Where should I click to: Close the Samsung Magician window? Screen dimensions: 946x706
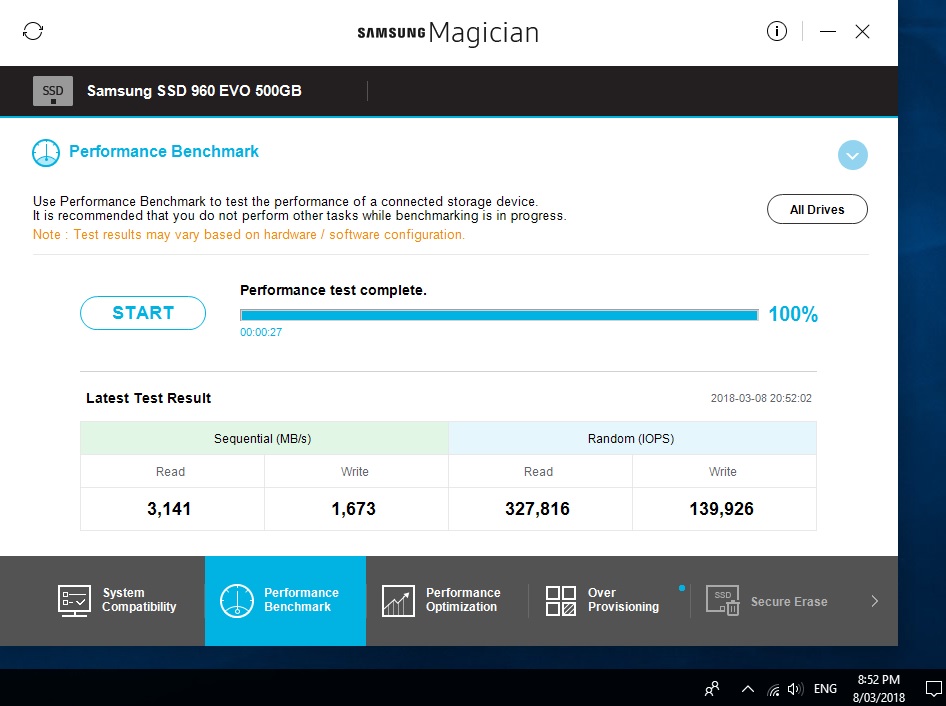863,31
